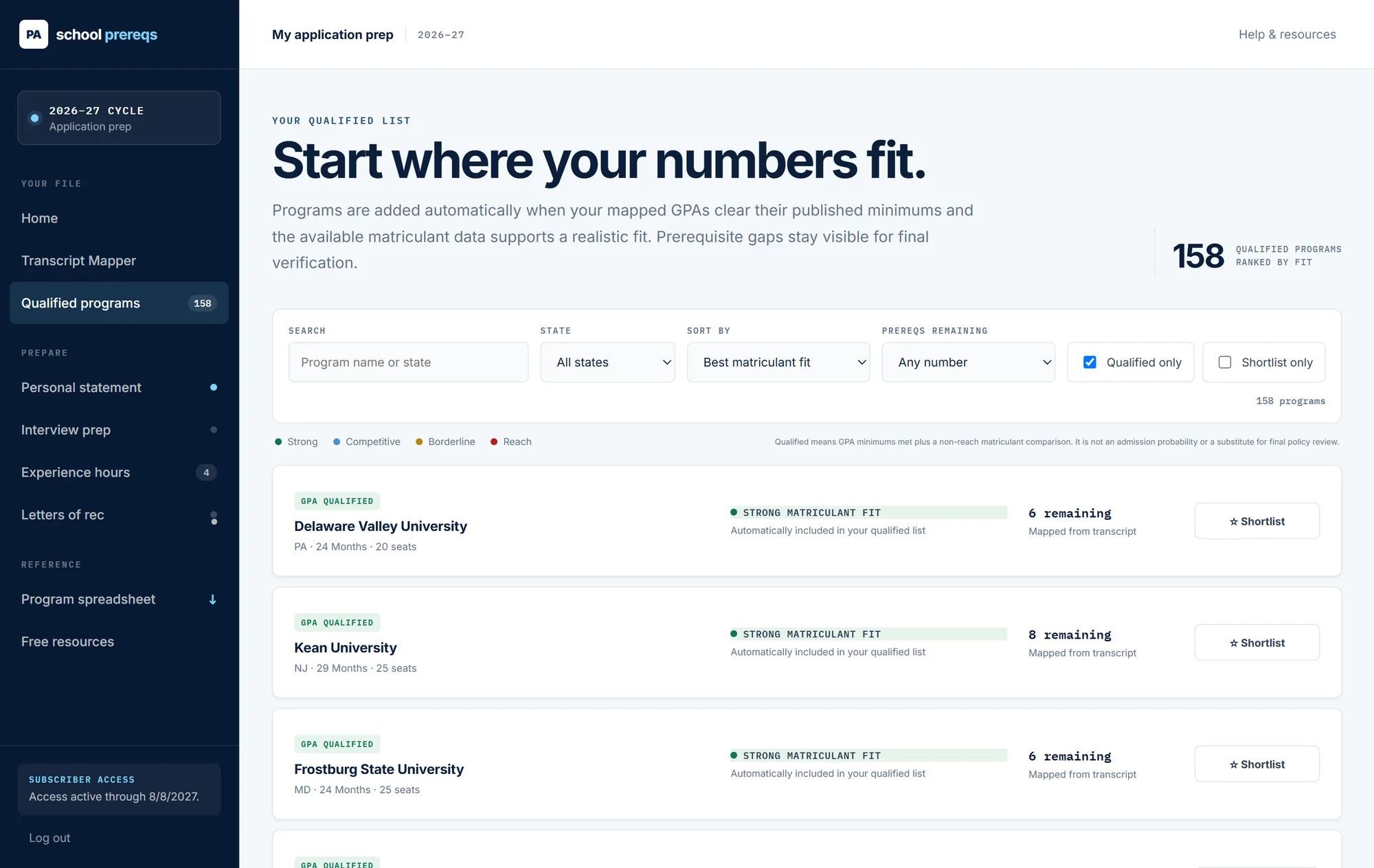Click "MD · 24 Months · 25 seats" details
Viewport: 1374px width, 868px height.
357,790
